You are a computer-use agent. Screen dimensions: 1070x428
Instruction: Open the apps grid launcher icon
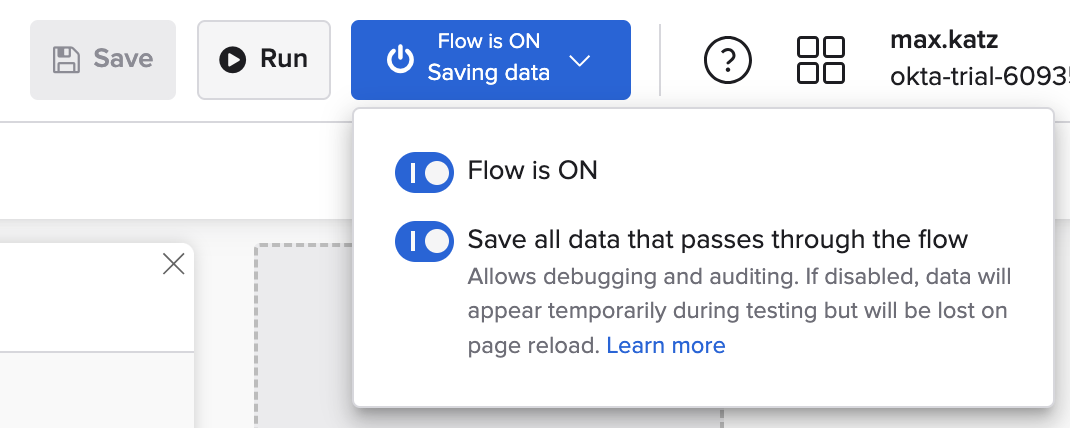[x=821, y=60]
